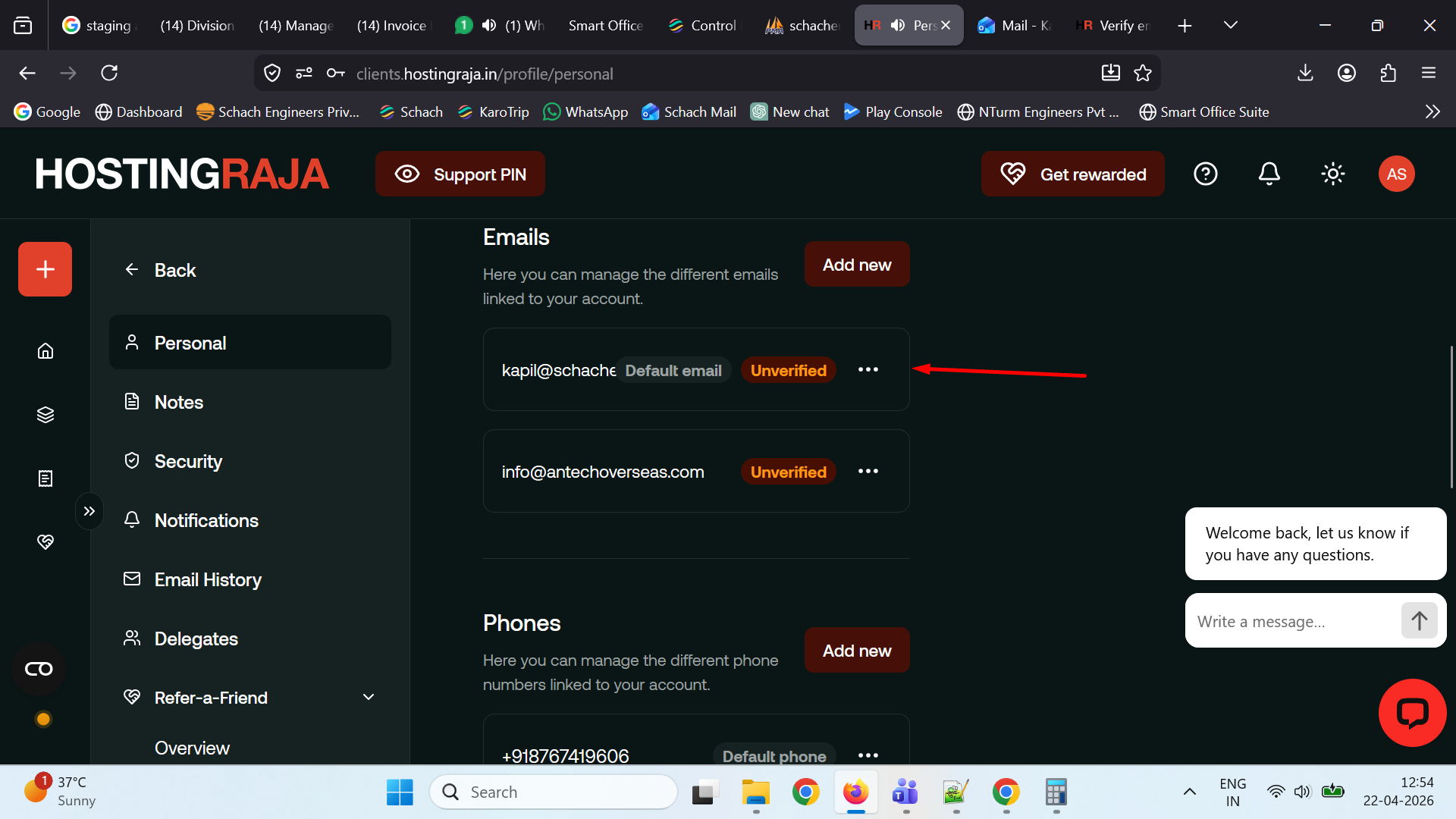Click Add new button under Emails
The image size is (1456, 819).
856,265
